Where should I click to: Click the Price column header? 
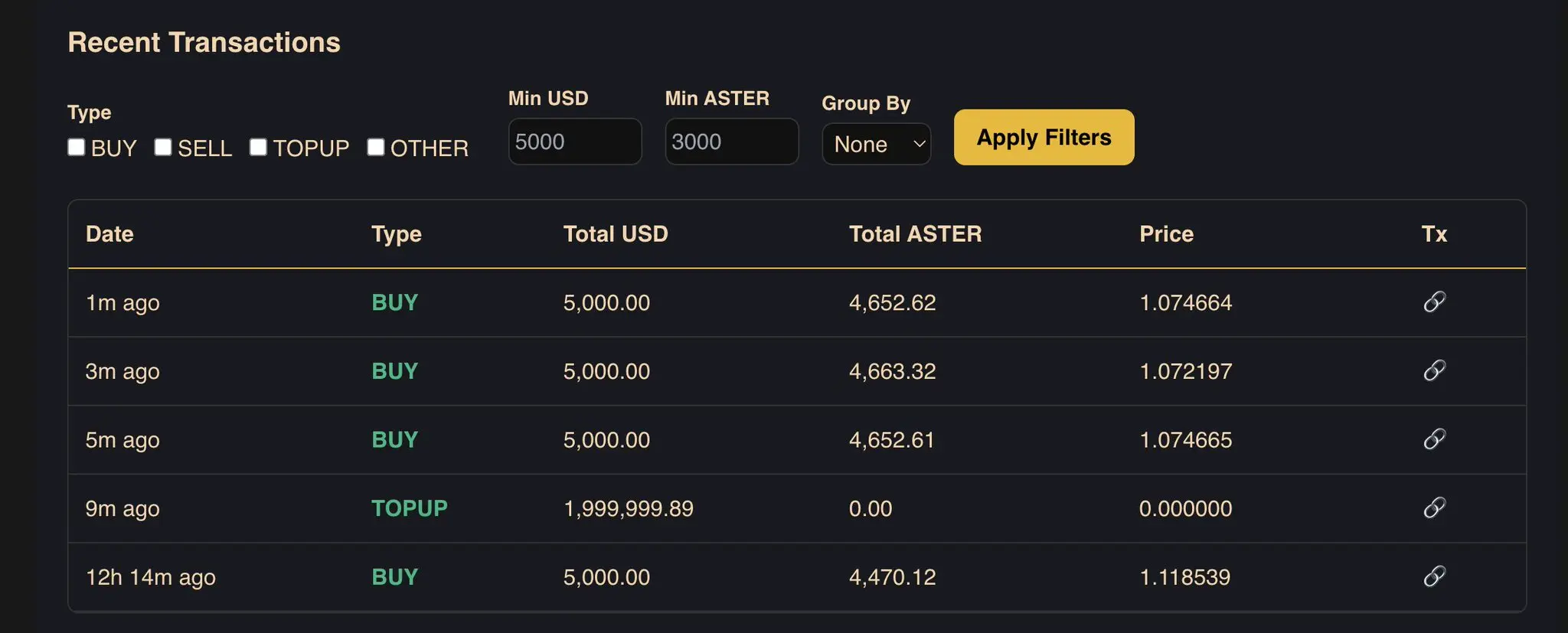pos(1166,234)
